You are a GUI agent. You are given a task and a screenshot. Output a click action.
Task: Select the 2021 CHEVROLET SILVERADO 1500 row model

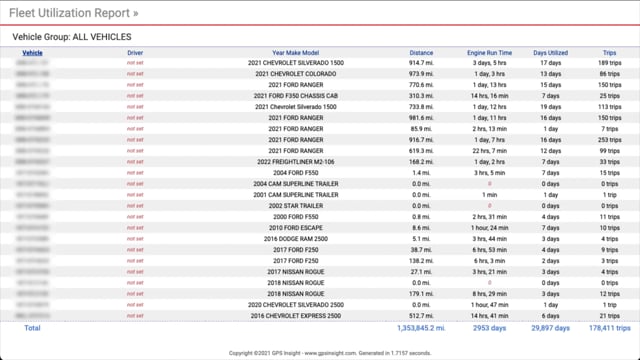(x=296, y=63)
